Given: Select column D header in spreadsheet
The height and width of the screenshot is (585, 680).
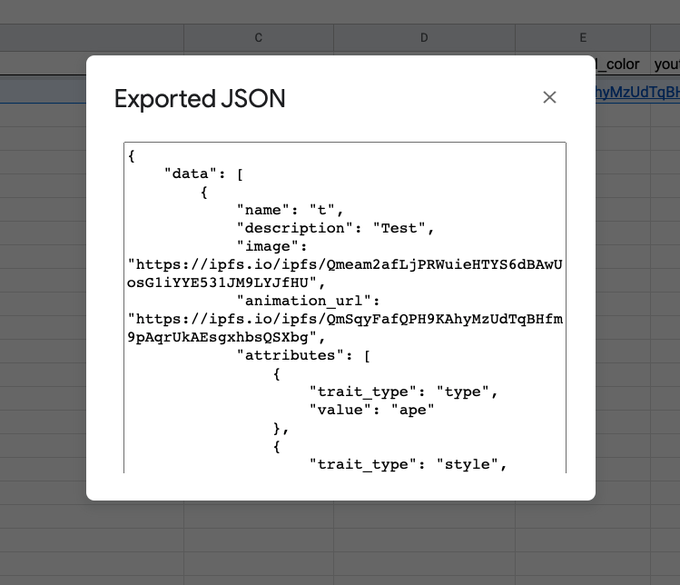Looking at the screenshot, I should pos(424,38).
